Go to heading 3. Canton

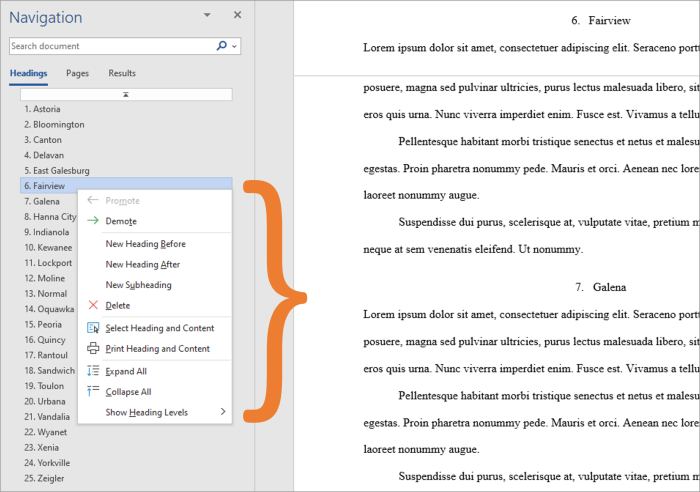[x=43, y=140]
